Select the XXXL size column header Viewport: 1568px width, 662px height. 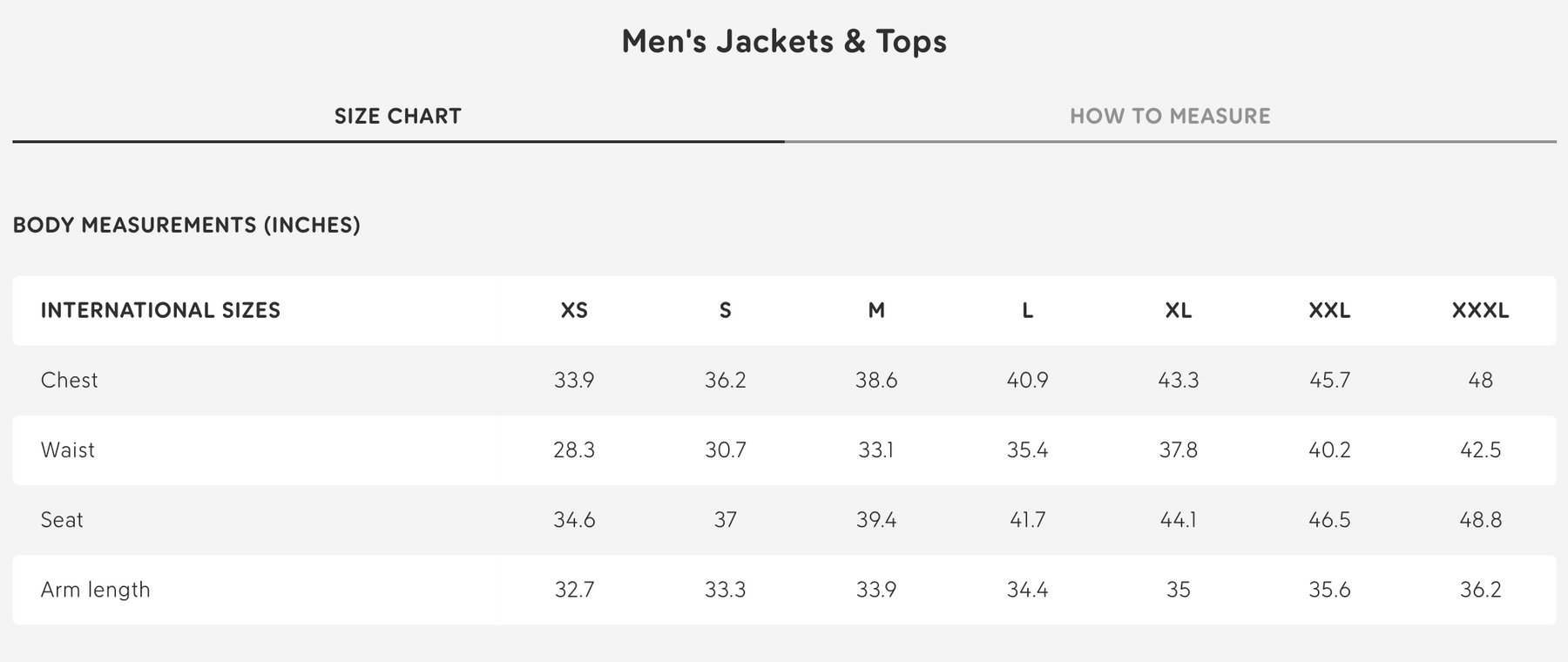[x=1480, y=310]
